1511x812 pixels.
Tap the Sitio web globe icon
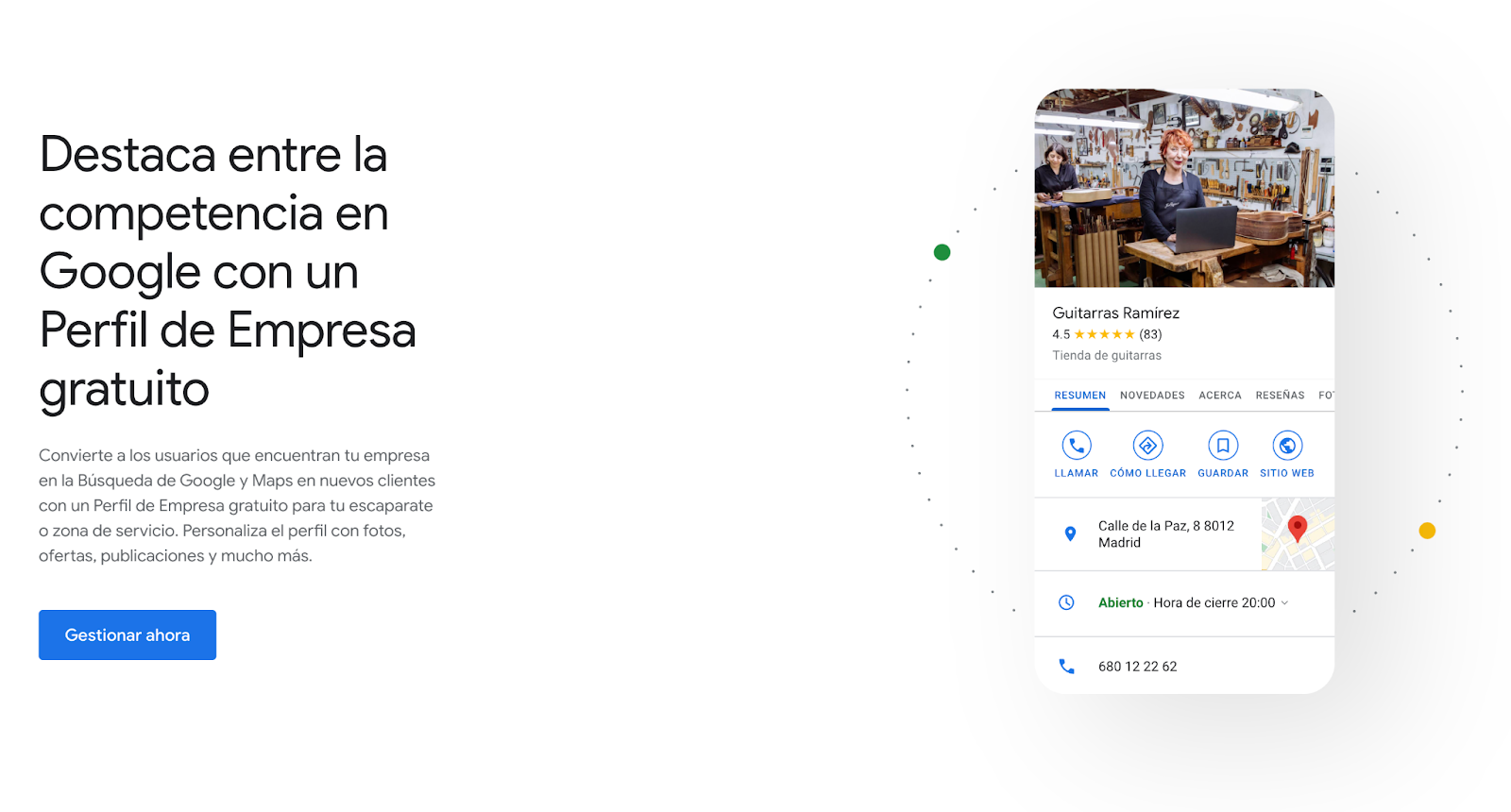pos(1287,445)
